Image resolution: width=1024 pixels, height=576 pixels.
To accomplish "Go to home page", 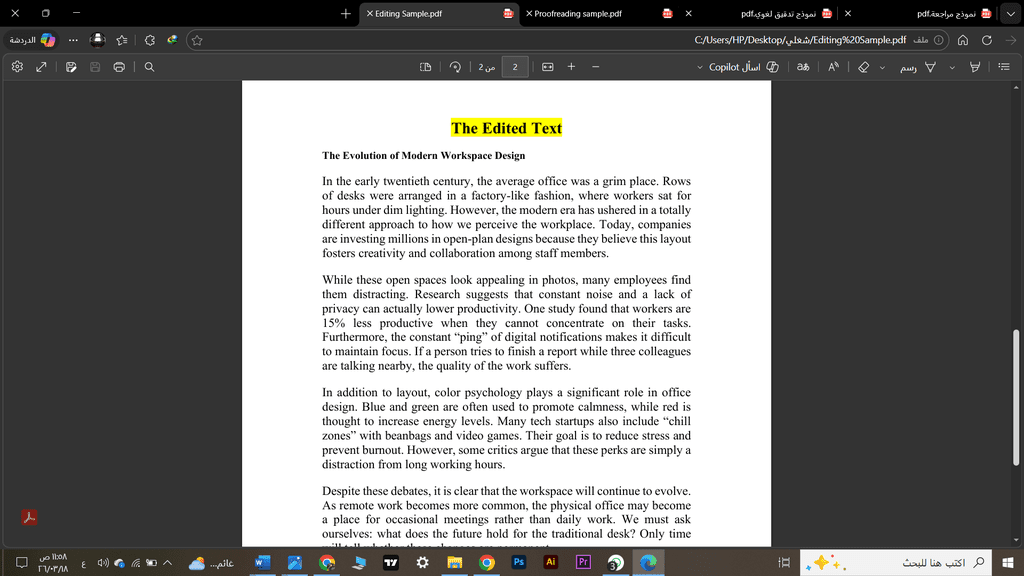I will 963,40.
